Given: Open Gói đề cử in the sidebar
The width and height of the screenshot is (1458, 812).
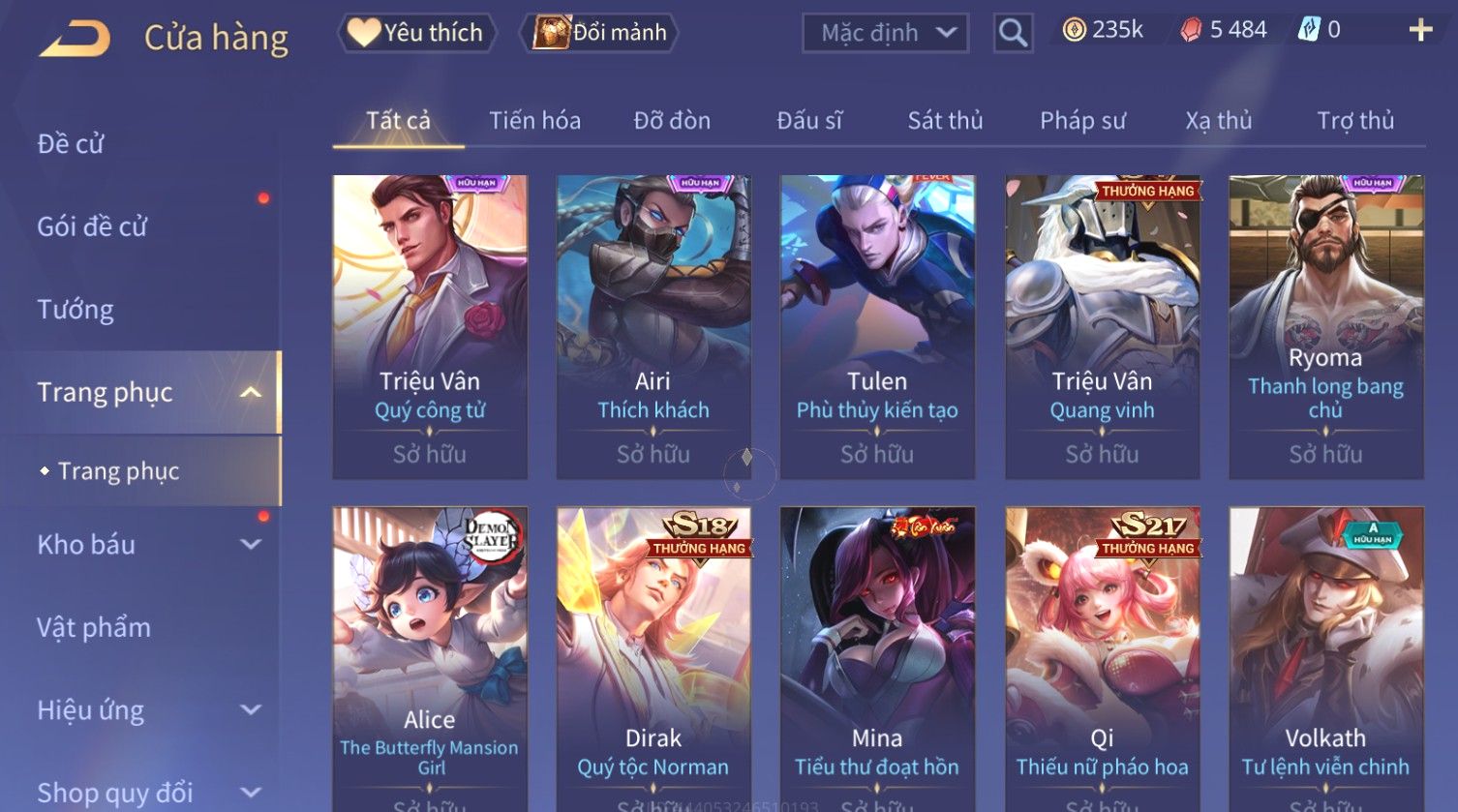Looking at the screenshot, I should [92, 226].
